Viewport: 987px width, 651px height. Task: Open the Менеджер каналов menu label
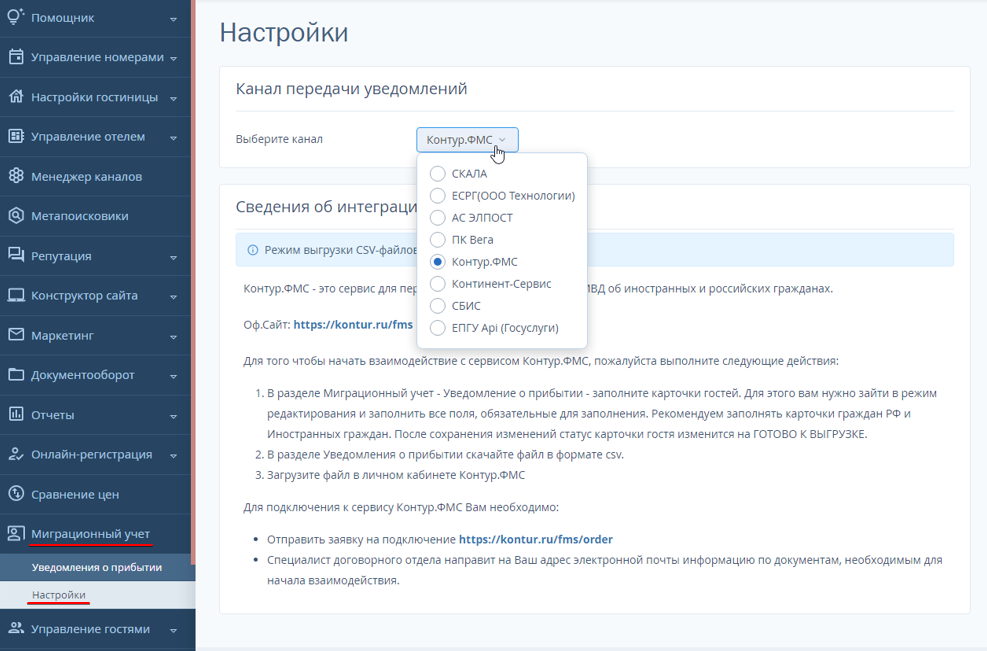[87, 176]
